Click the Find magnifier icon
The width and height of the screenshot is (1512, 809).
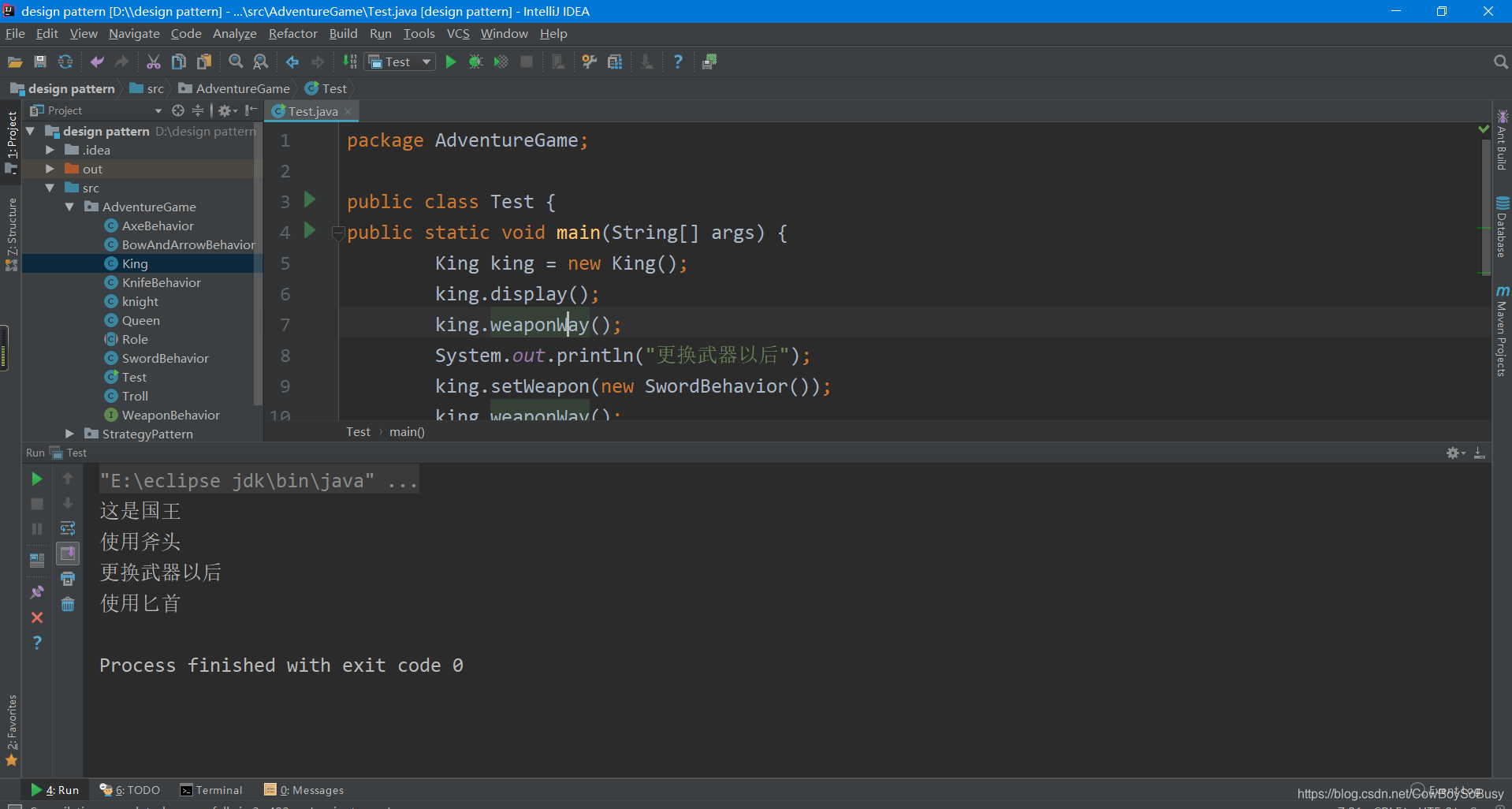click(x=236, y=62)
